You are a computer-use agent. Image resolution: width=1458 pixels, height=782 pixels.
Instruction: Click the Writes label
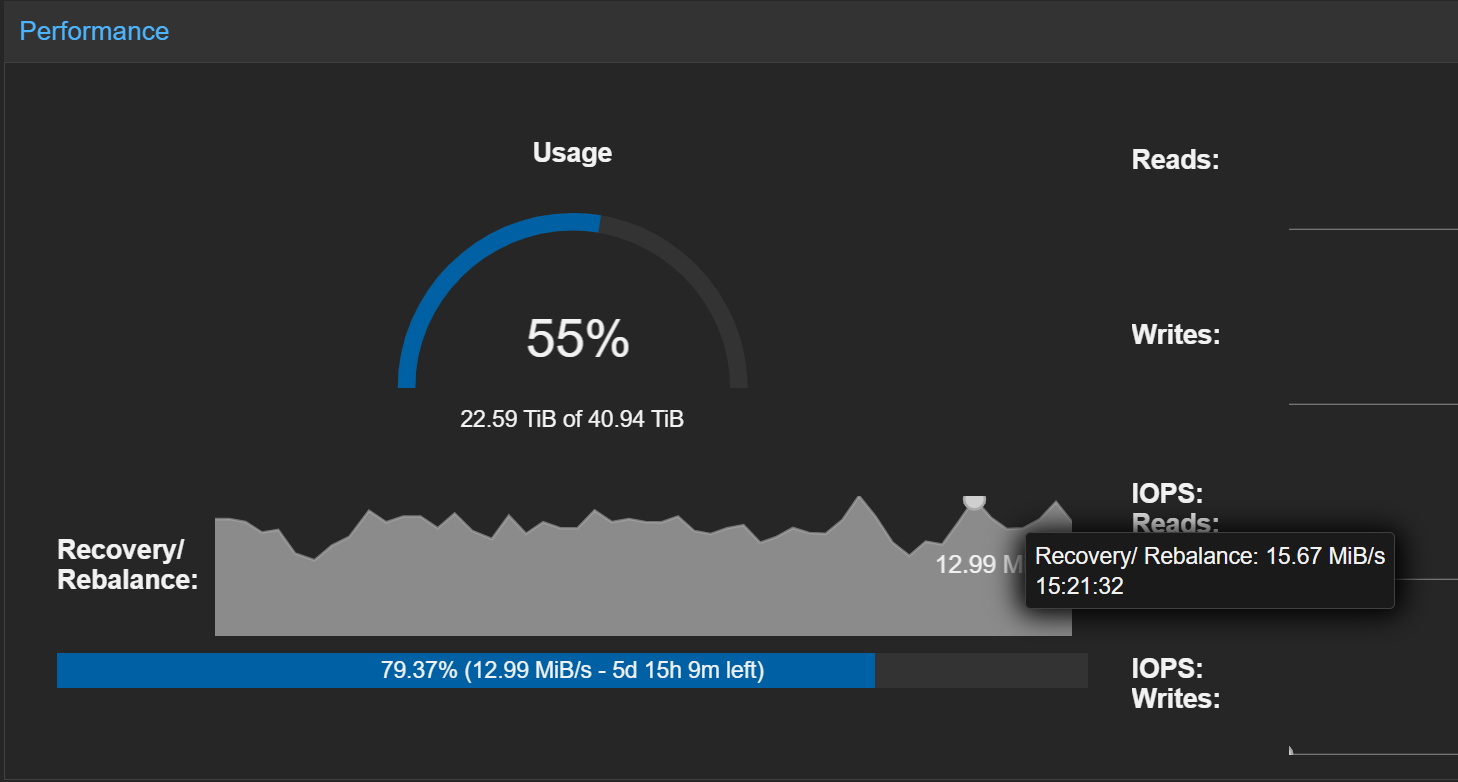pyautogui.click(x=1175, y=334)
